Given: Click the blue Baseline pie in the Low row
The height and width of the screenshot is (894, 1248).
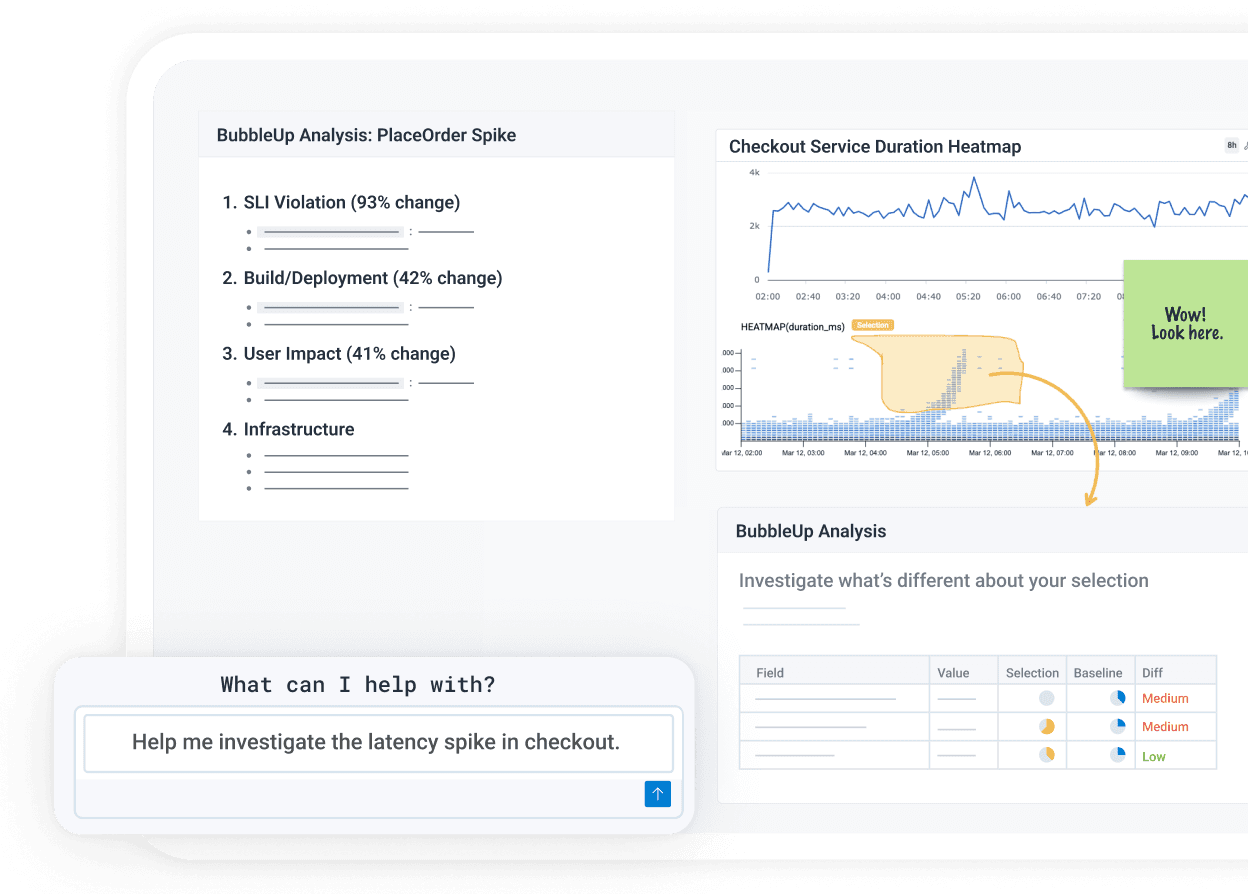Looking at the screenshot, I should 1117,755.
